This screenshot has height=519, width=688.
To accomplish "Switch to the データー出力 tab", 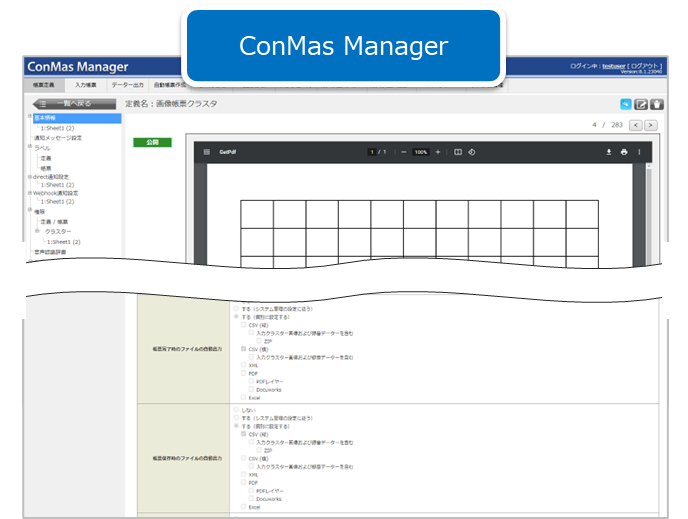I will (127, 86).
